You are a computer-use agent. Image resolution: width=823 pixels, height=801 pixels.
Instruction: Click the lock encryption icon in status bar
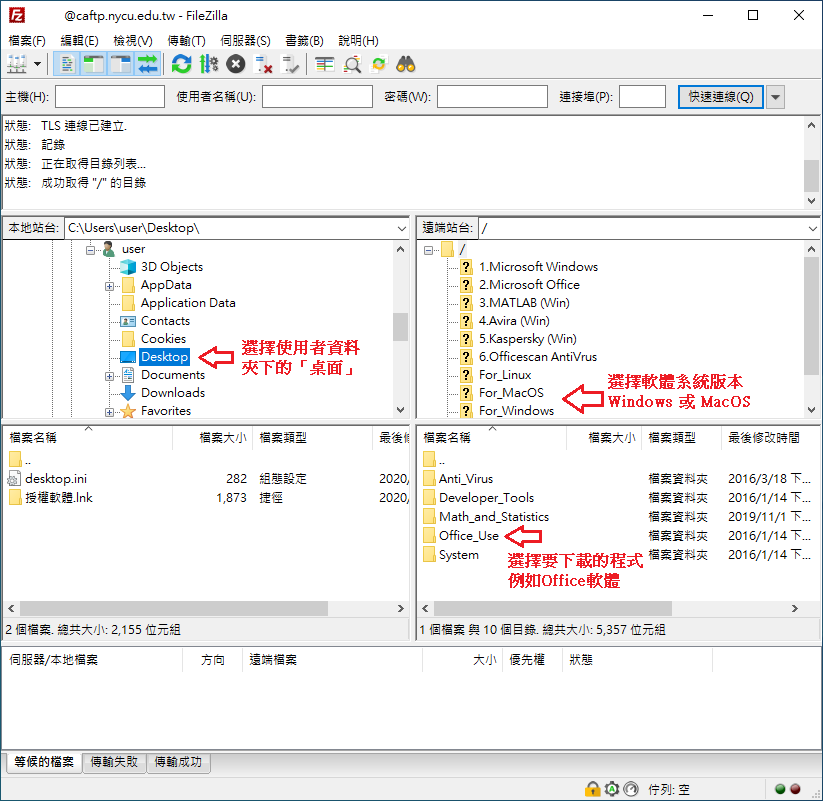(592, 789)
